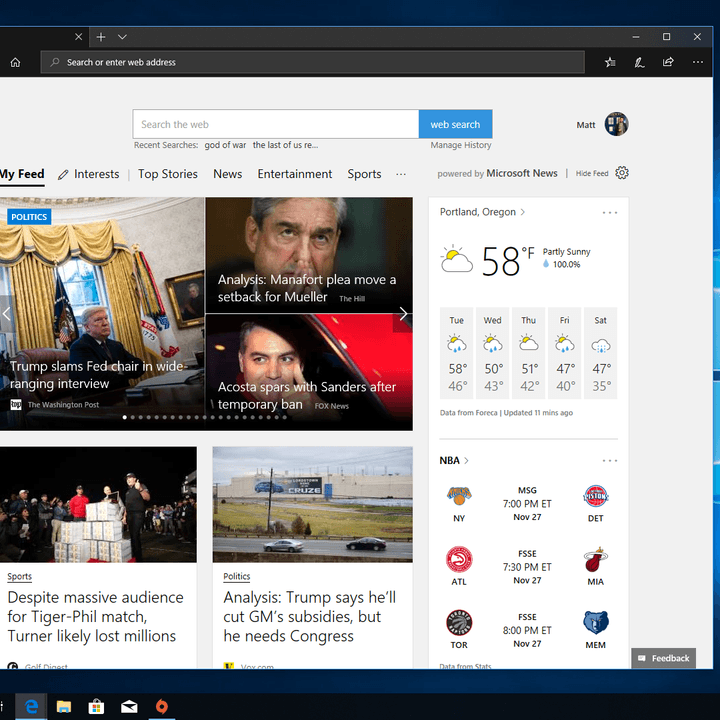Click the Search the web box
Viewport: 720px width, 720px height.
[x=276, y=124]
